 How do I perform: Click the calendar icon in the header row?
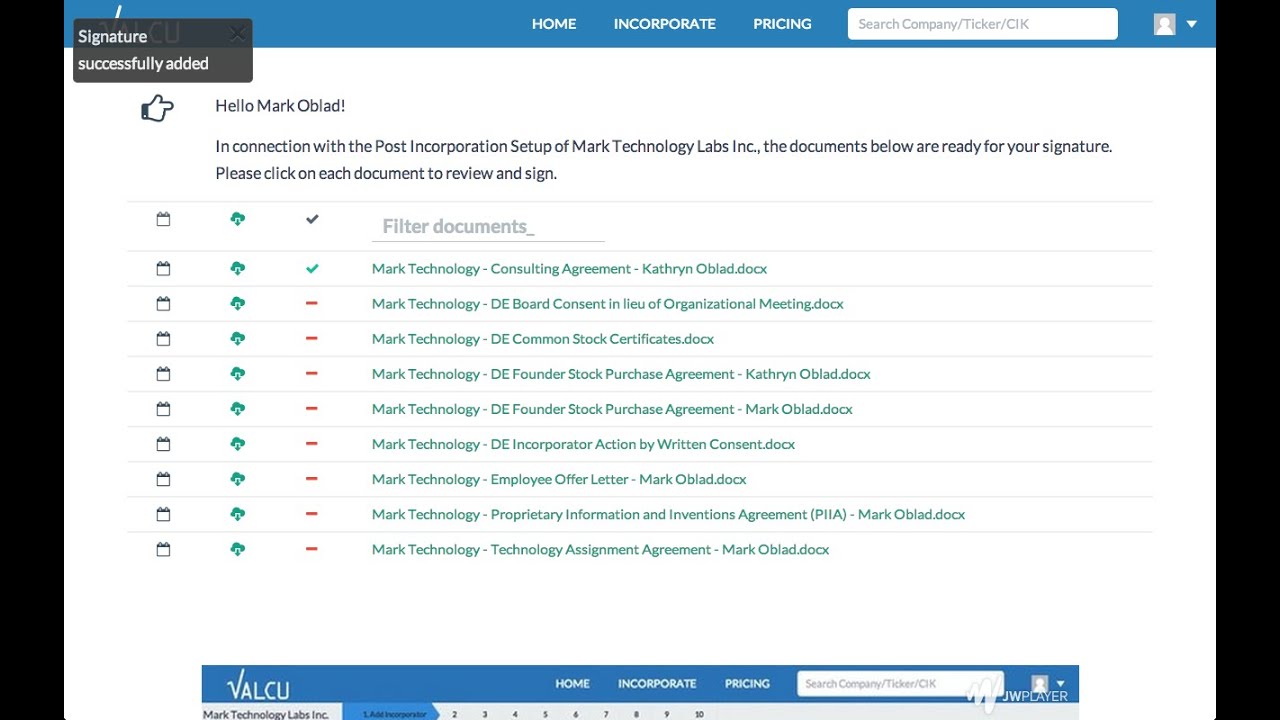pyautogui.click(x=164, y=219)
